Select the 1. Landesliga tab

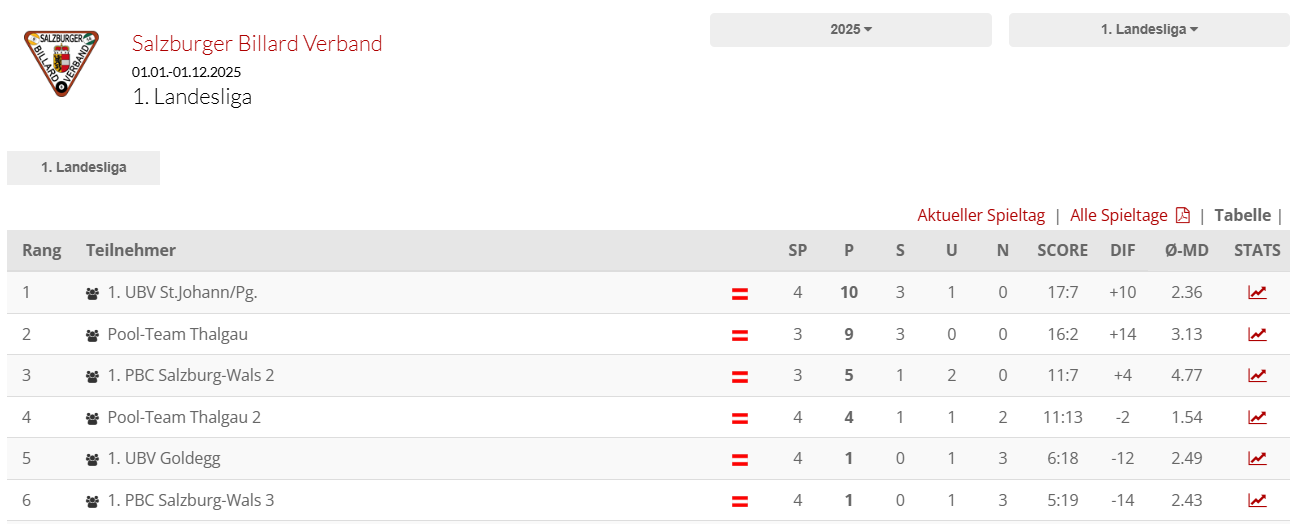coord(83,168)
